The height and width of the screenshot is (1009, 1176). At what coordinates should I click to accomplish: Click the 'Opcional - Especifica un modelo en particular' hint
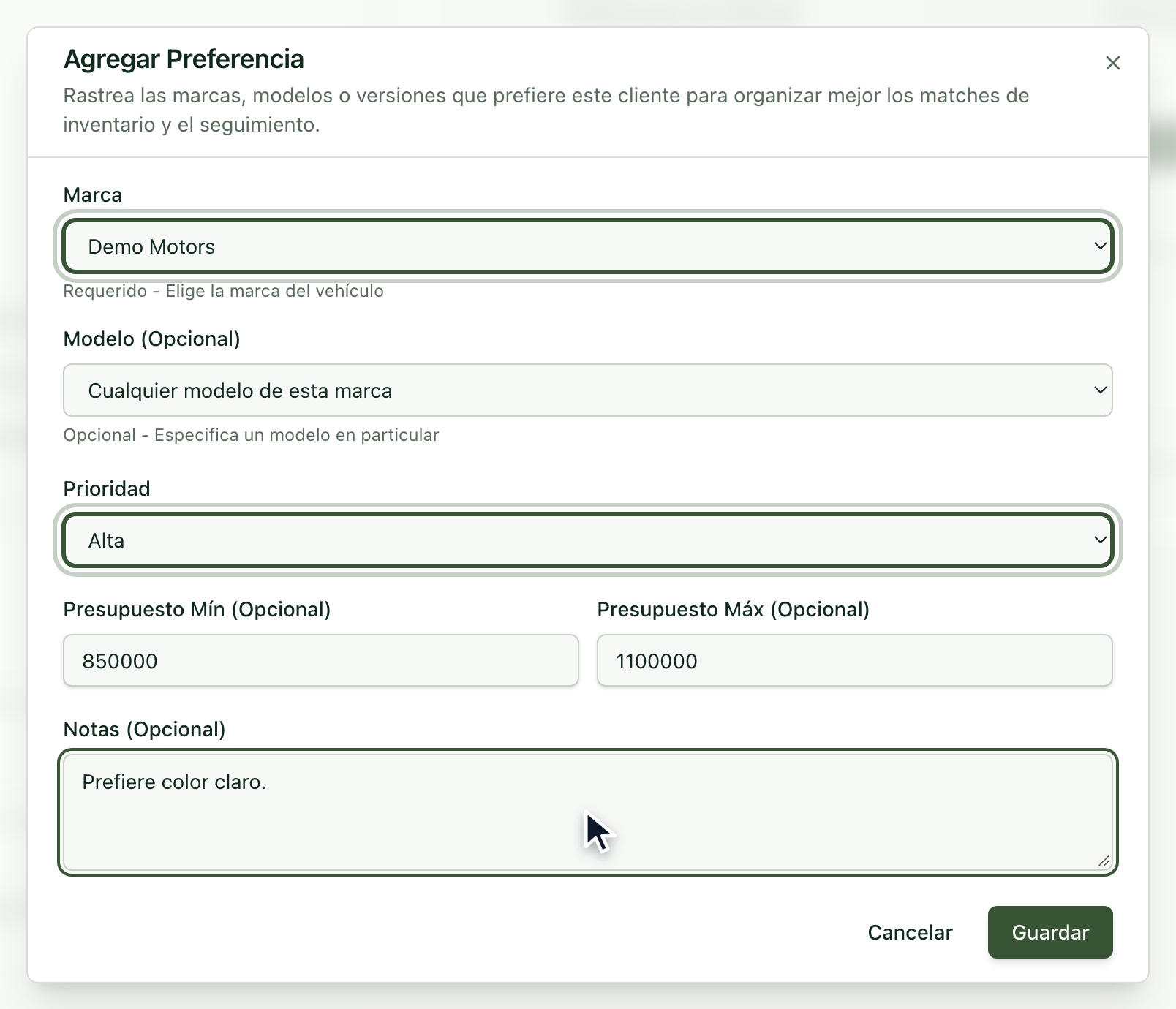[x=251, y=435]
